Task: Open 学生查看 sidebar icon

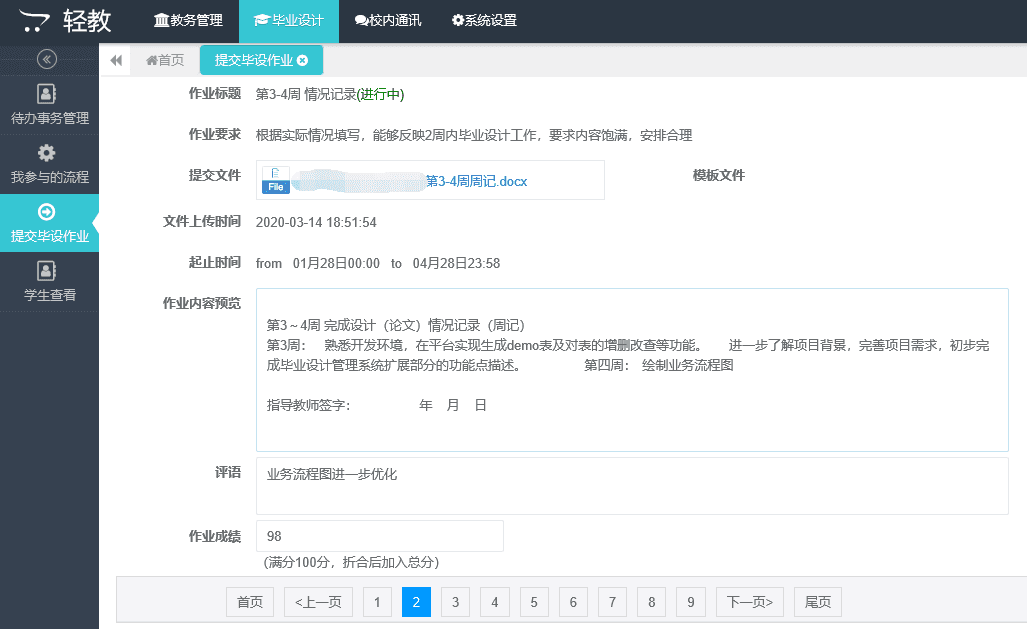Action: pos(47,270)
